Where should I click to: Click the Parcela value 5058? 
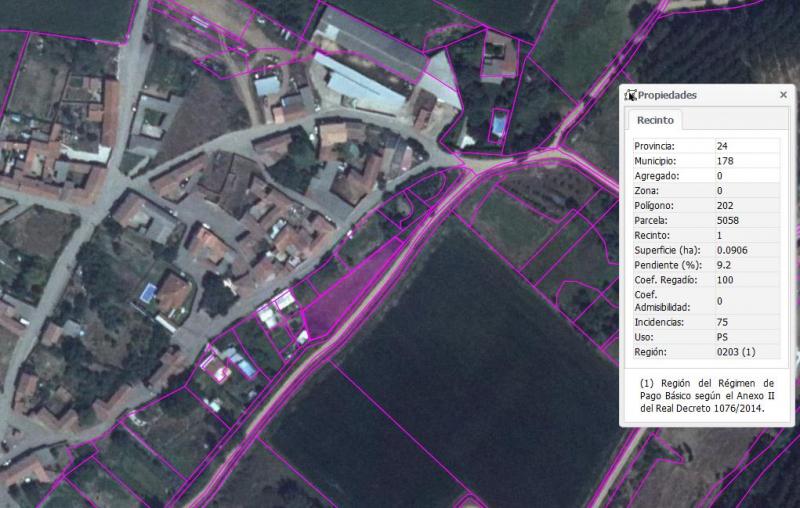[x=727, y=220]
